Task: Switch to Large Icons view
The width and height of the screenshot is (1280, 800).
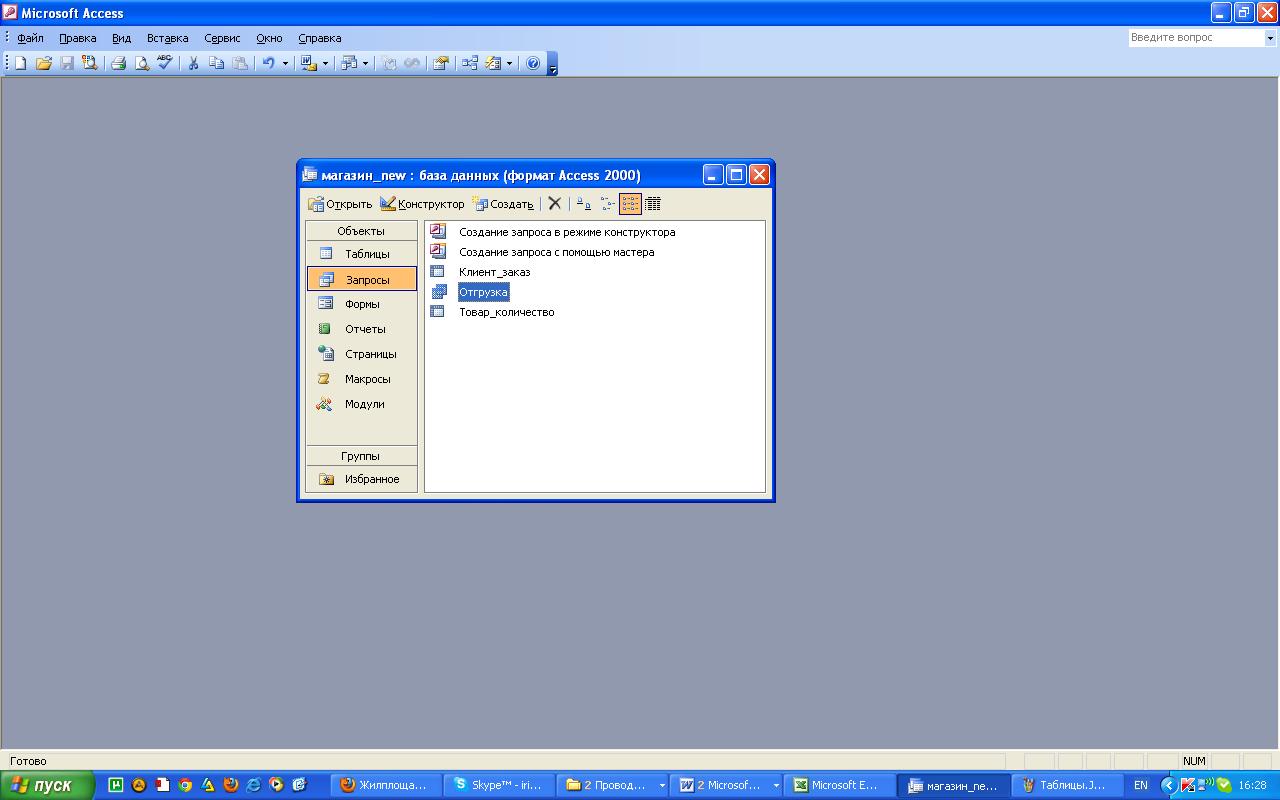Action: [x=583, y=204]
